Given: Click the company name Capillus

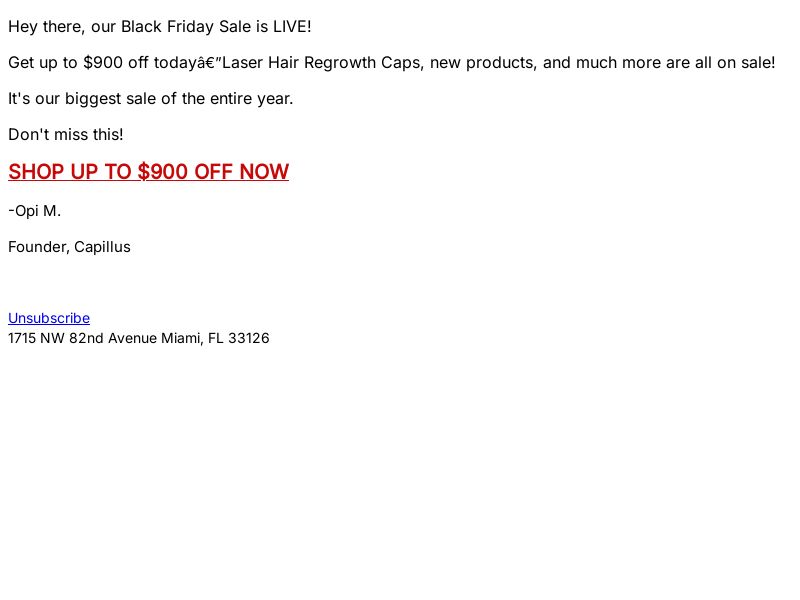Looking at the screenshot, I should click(103, 247).
